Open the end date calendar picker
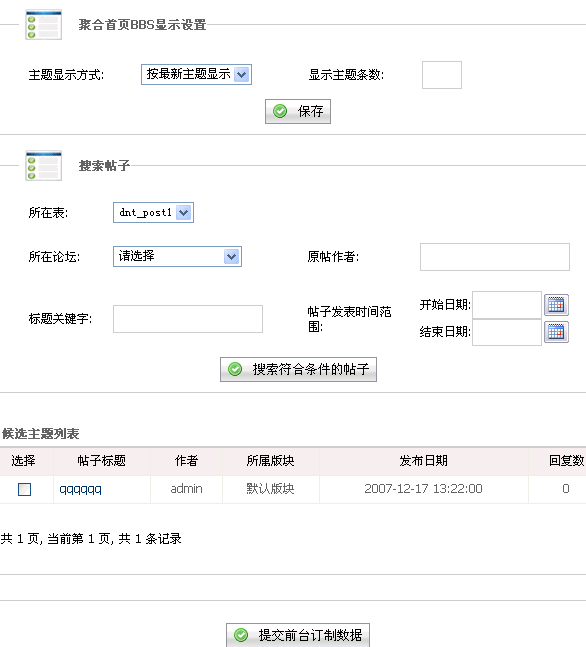586x647 pixels. [556, 332]
